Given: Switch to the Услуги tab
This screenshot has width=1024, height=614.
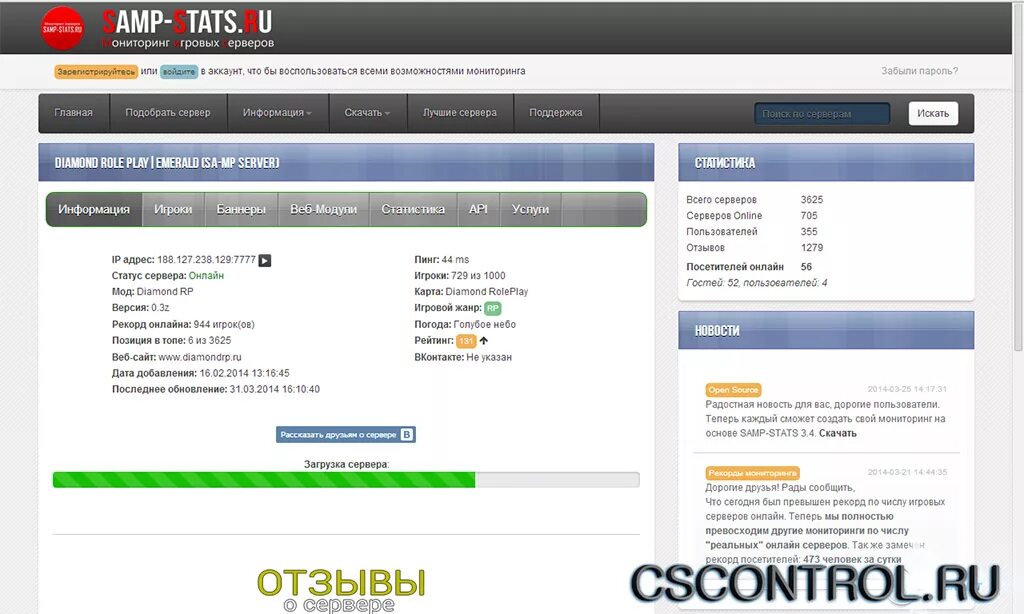Looking at the screenshot, I should tap(530, 209).
